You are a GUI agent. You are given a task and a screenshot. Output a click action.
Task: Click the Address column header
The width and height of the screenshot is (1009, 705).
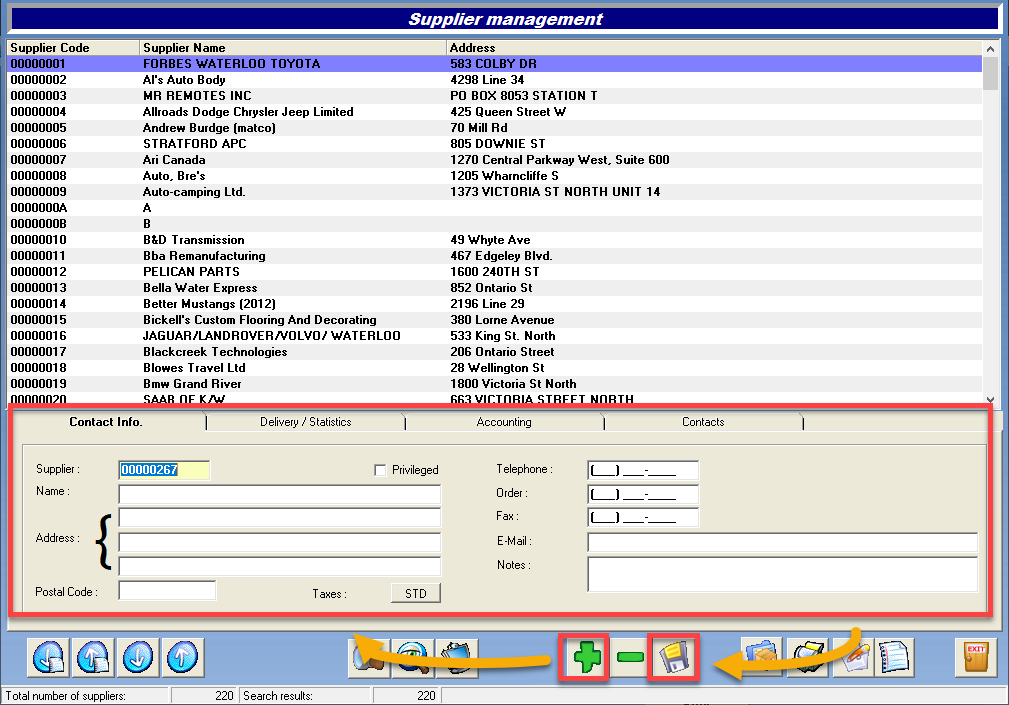coord(714,48)
